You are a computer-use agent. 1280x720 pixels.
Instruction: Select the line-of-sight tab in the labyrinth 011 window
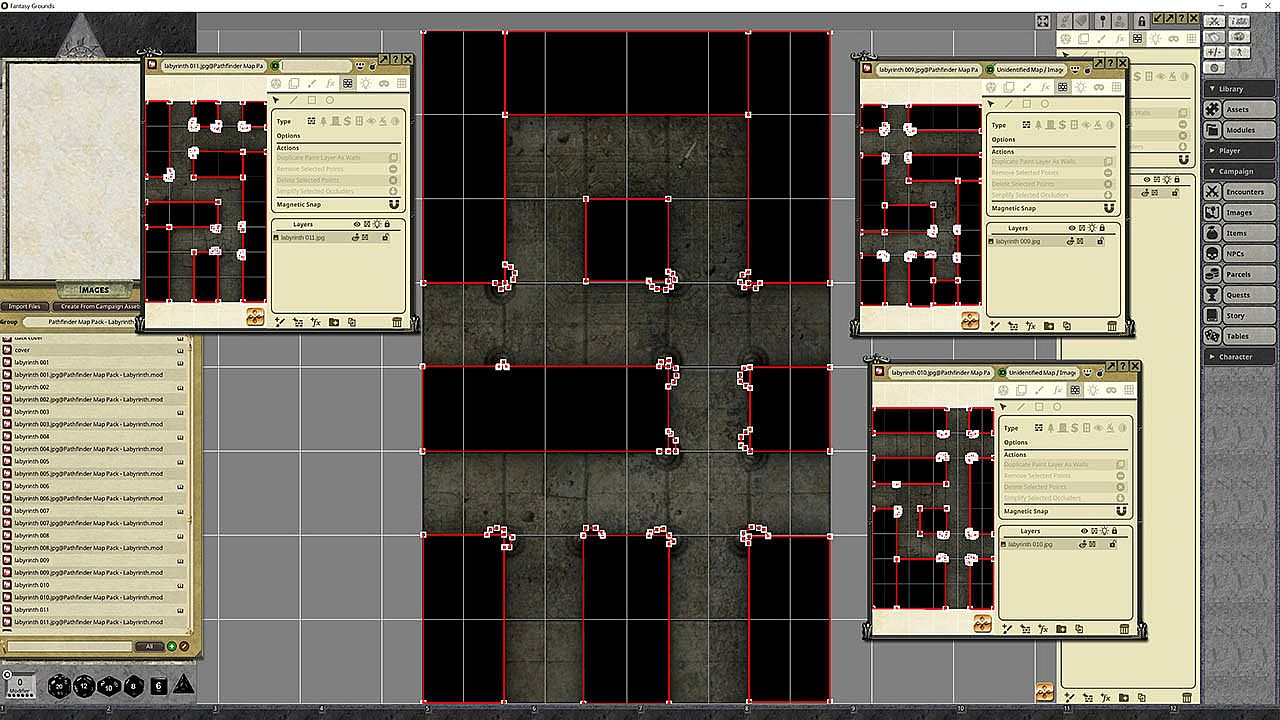(x=347, y=84)
